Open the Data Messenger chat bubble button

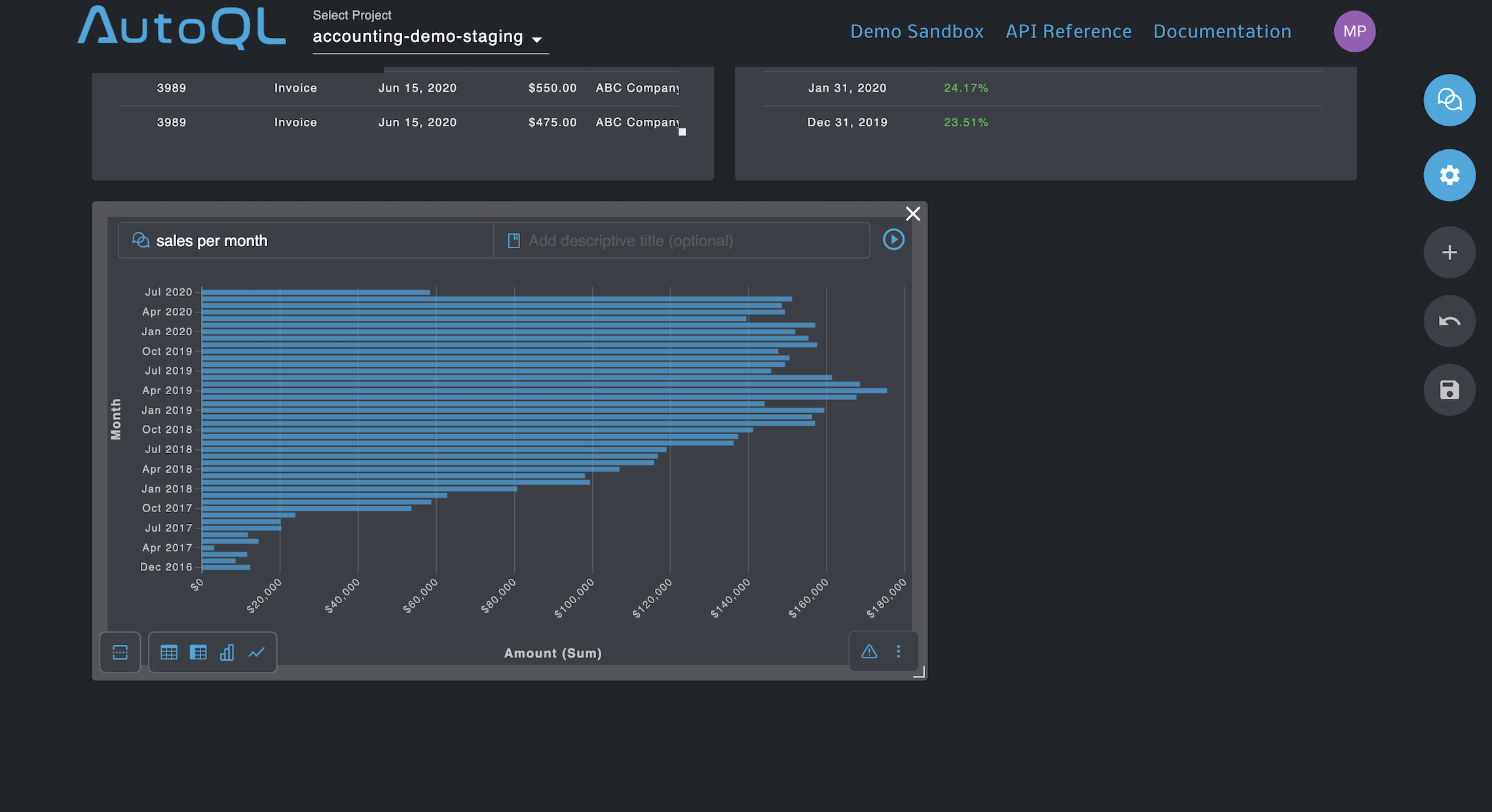coord(1449,100)
